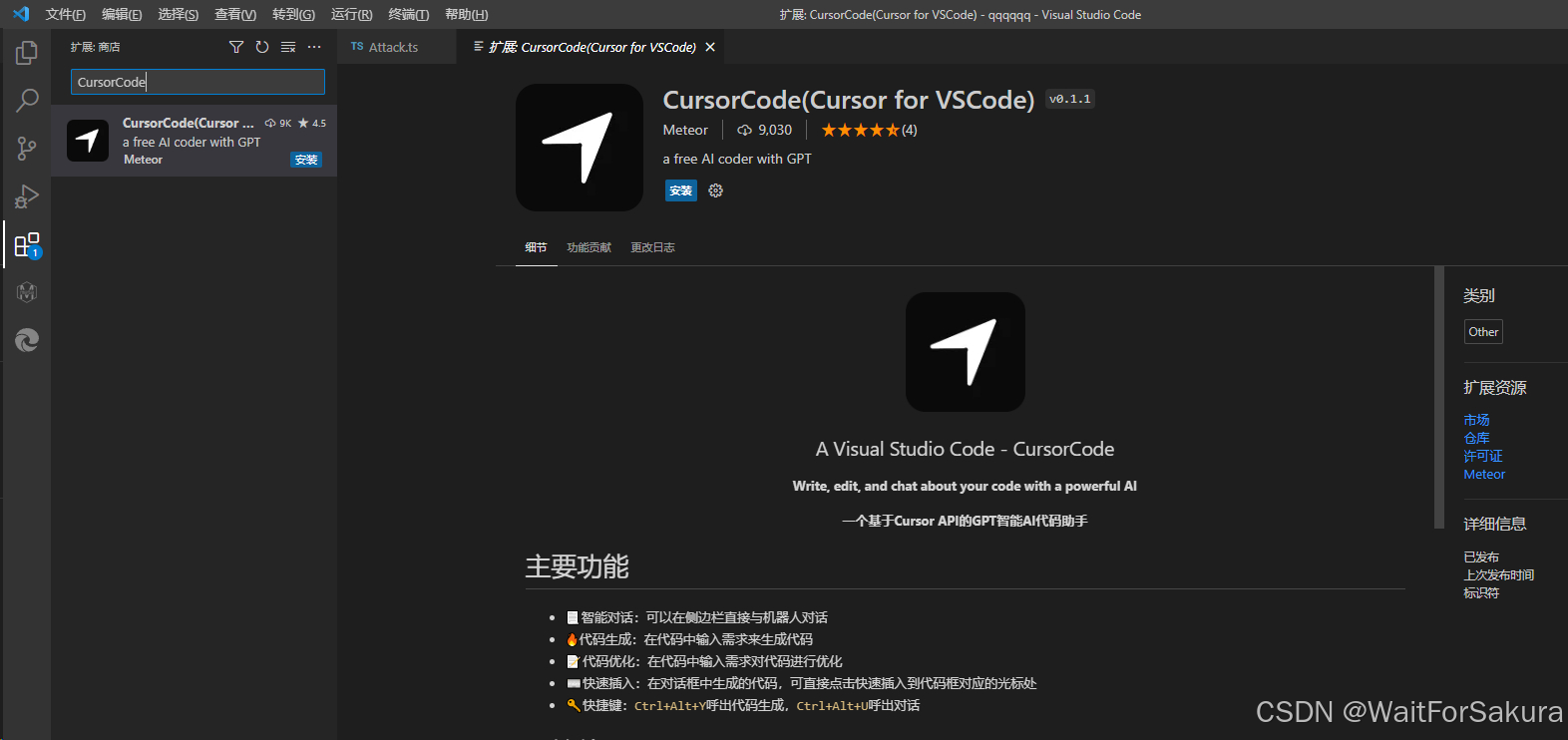Click the blue 安装 button on extension page
This screenshot has height=740, width=1568.
(681, 190)
